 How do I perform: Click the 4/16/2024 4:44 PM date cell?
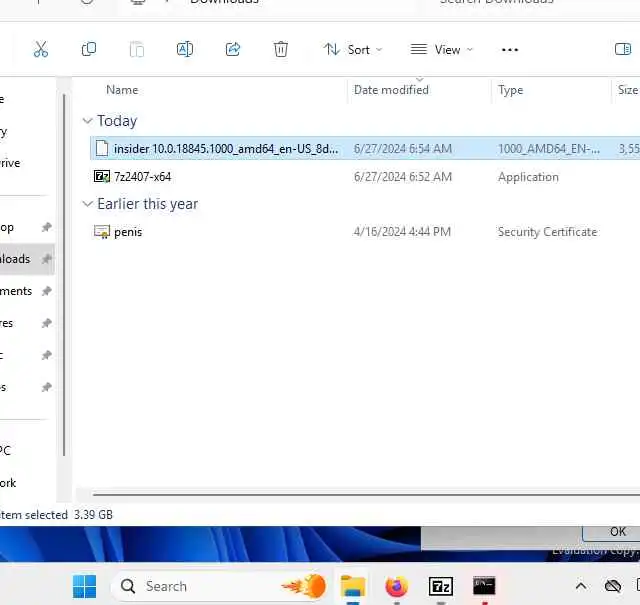(402, 232)
